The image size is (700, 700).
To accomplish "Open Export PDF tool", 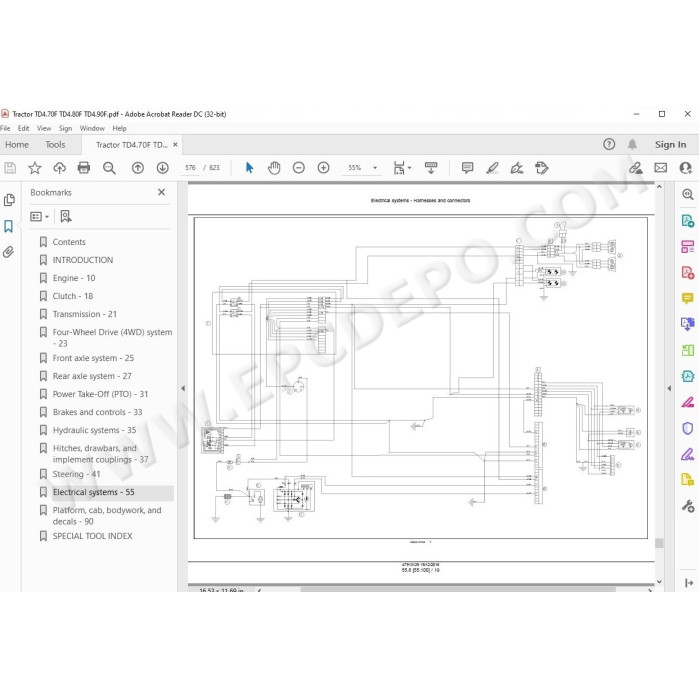I will 688,221.
